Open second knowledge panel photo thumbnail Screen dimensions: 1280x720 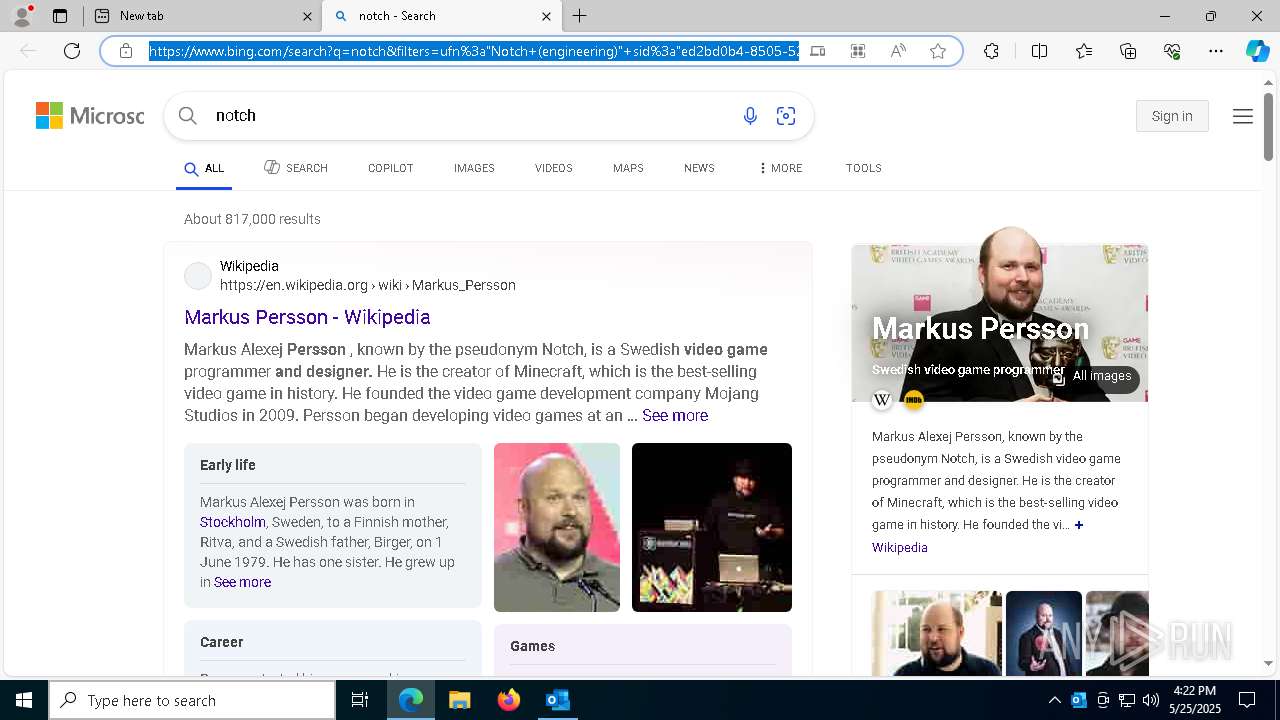point(1044,633)
